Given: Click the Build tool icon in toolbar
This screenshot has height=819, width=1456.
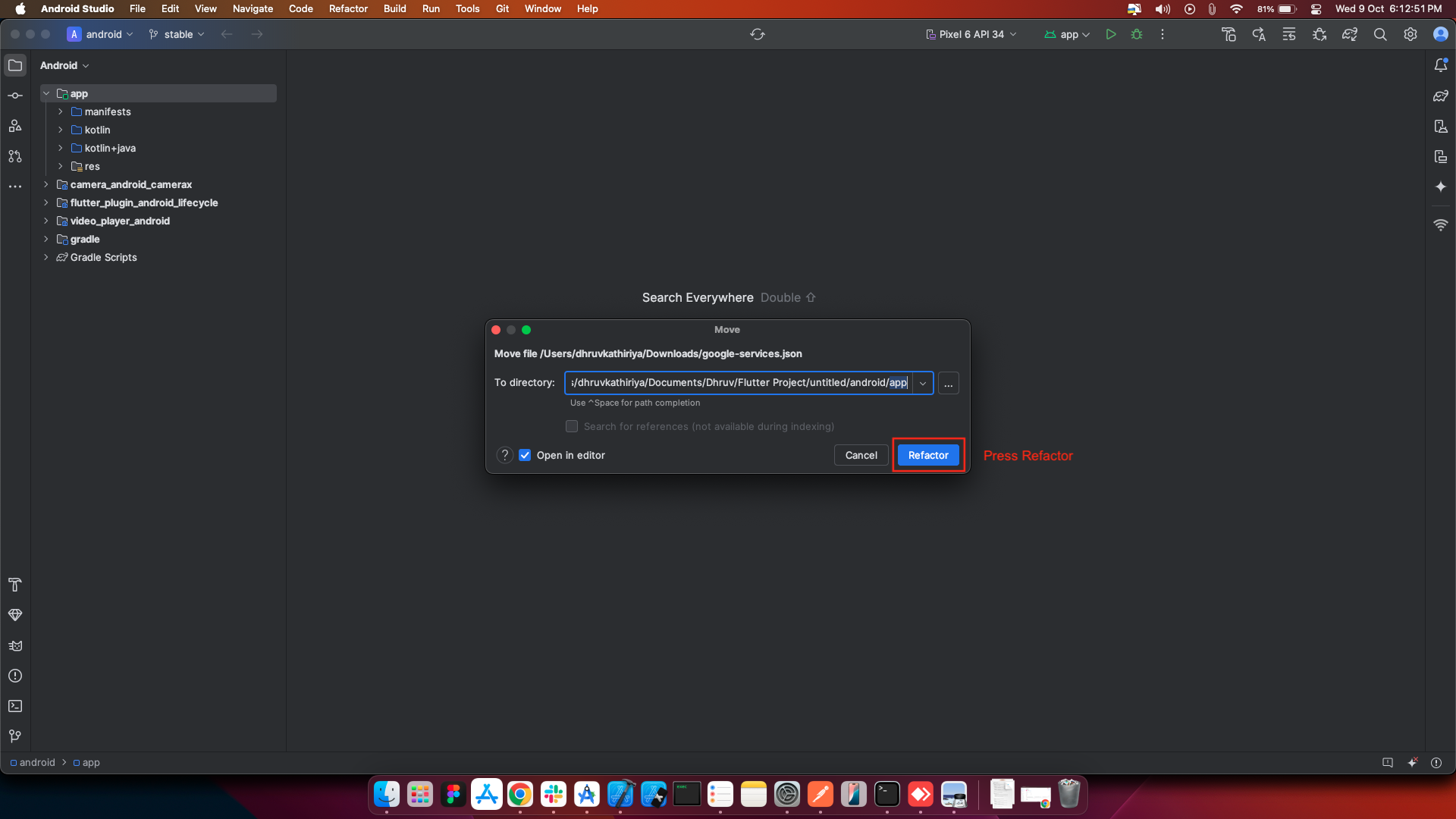Looking at the screenshot, I should [x=1229, y=34].
